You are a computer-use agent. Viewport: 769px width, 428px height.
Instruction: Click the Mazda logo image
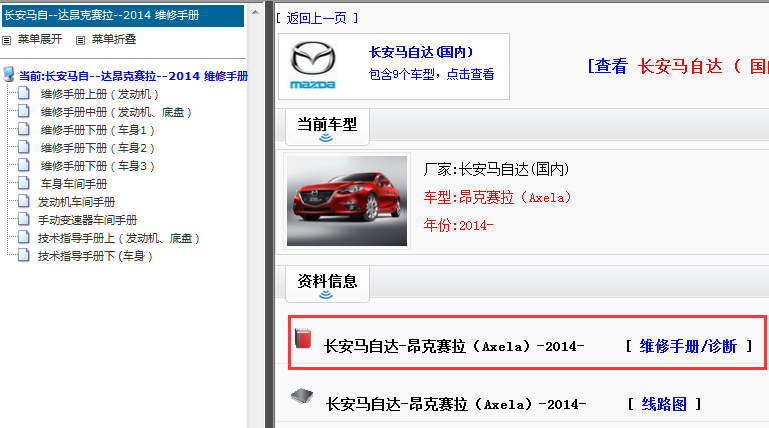point(313,65)
